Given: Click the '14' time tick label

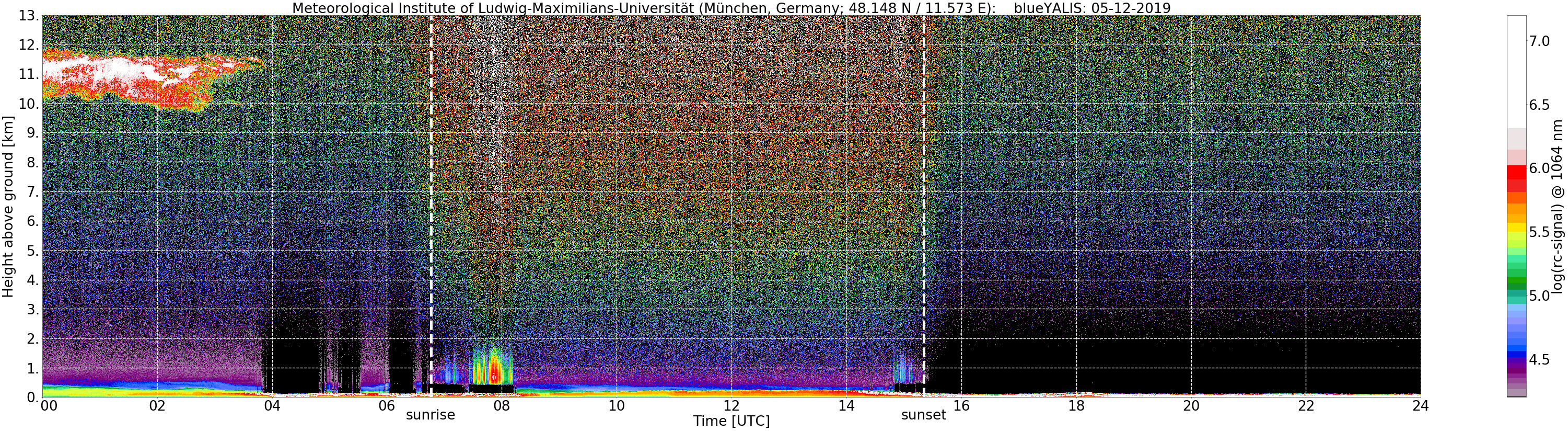Looking at the screenshot, I should 846,405.
